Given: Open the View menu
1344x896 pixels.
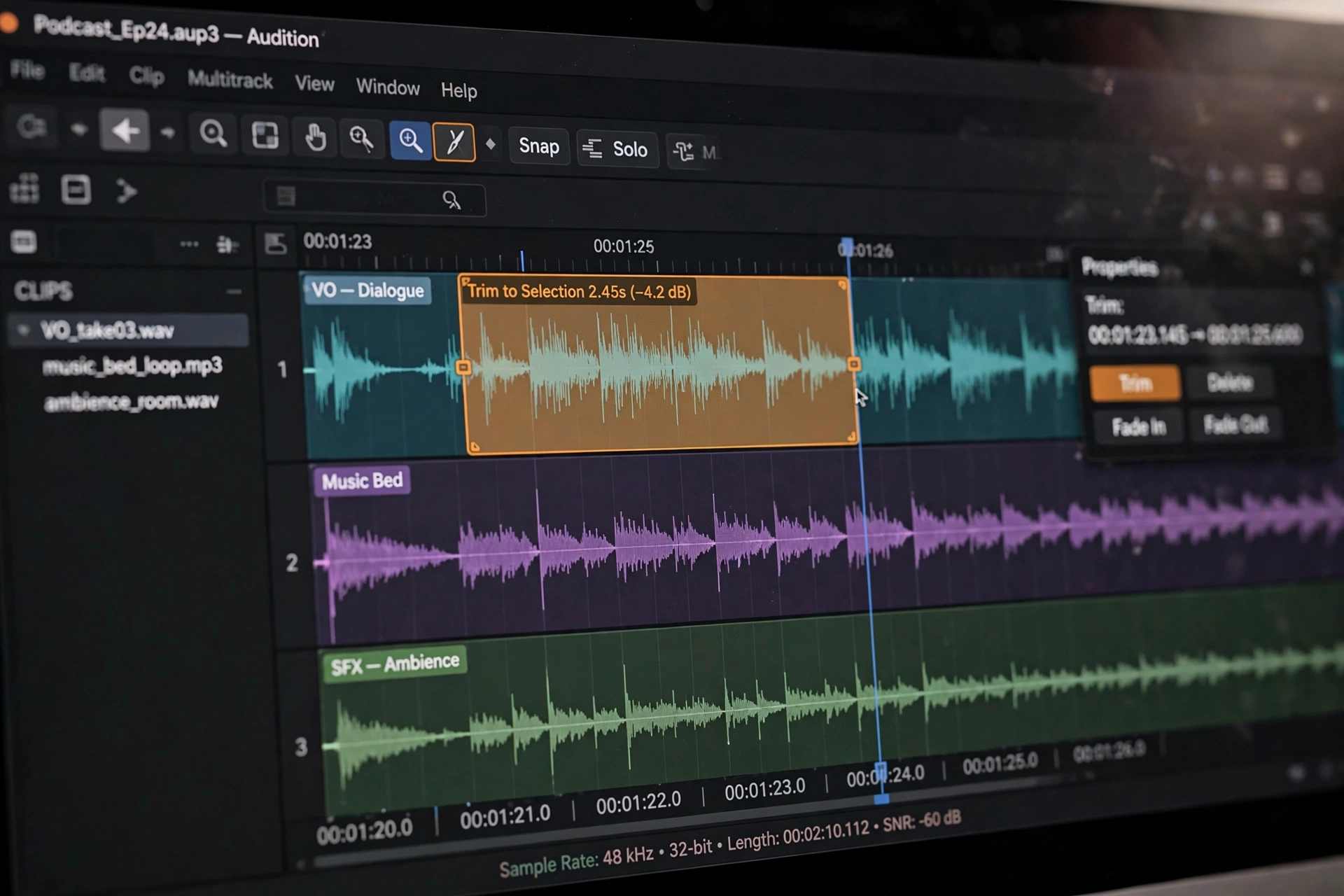Looking at the screenshot, I should [x=314, y=83].
